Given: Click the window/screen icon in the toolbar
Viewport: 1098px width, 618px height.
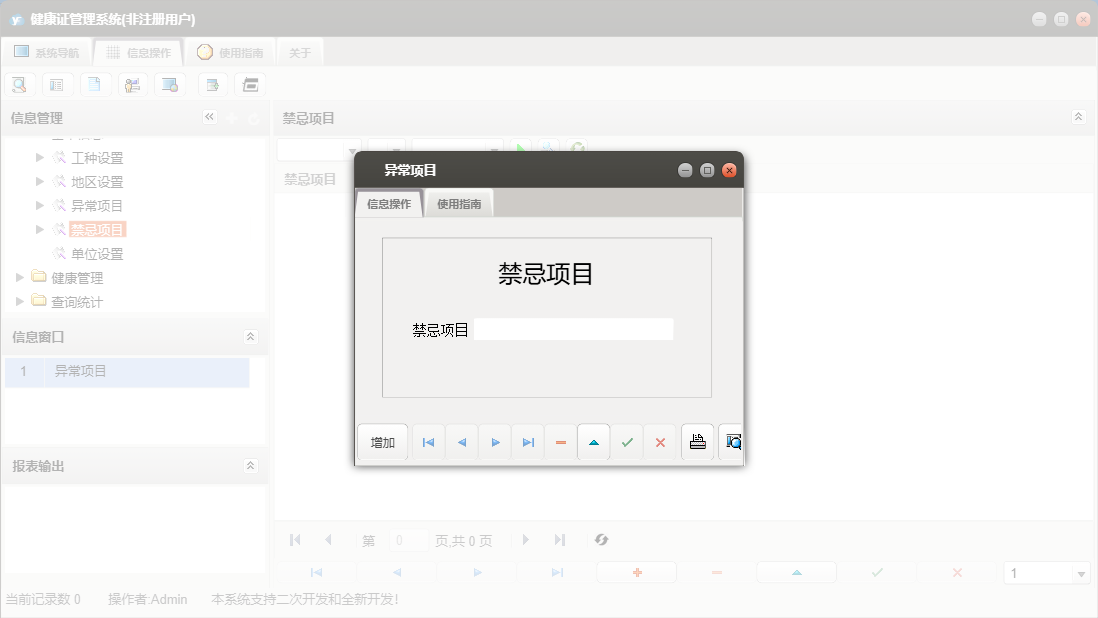Looking at the screenshot, I should point(170,84).
